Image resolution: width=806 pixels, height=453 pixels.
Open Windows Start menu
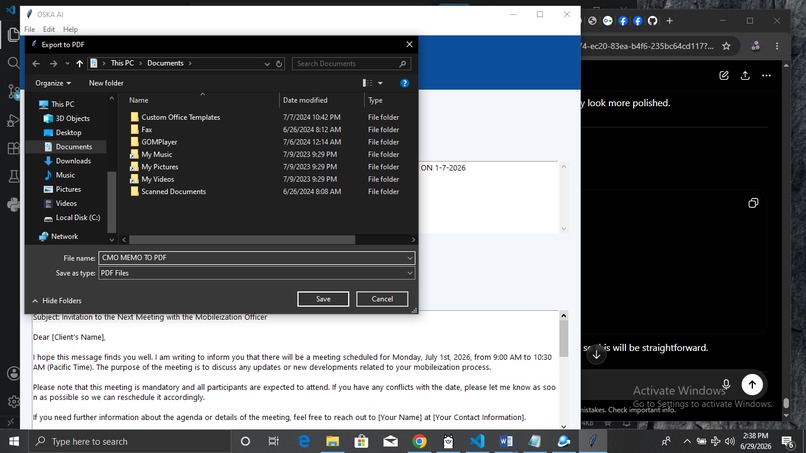(14, 441)
